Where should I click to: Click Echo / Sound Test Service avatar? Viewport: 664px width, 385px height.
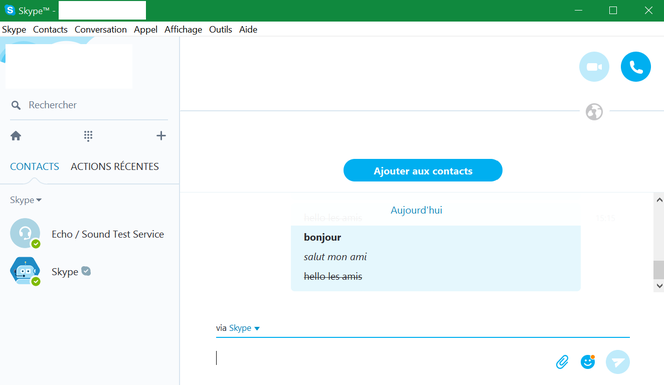coord(25,233)
